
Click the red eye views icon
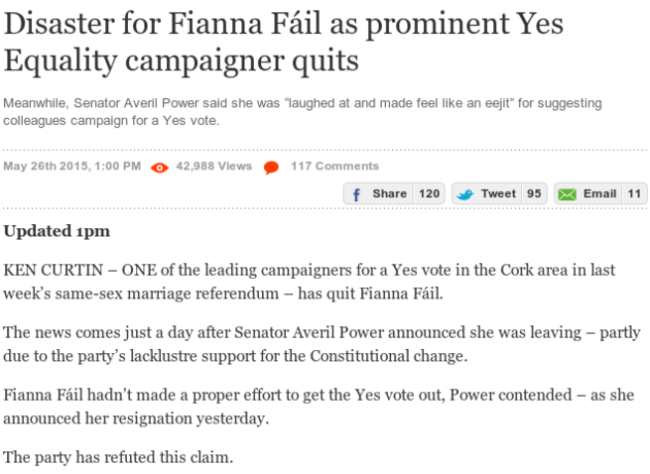click(x=160, y=167)
